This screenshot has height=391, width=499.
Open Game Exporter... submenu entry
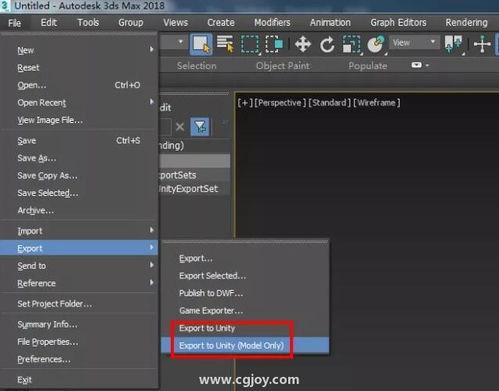pyautogui.click(x=245, y=311)
